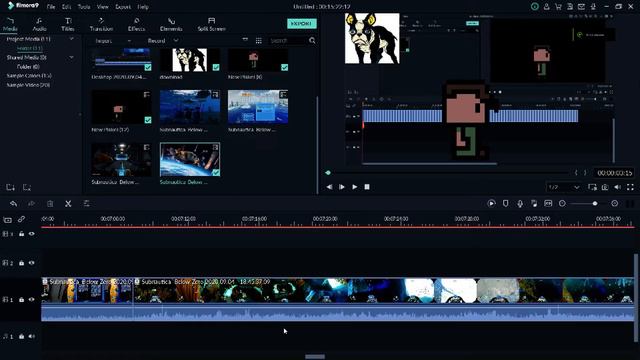This screenshot has height=360, width=640.
Task: Open the Media tab
Action: coord(10,24)
